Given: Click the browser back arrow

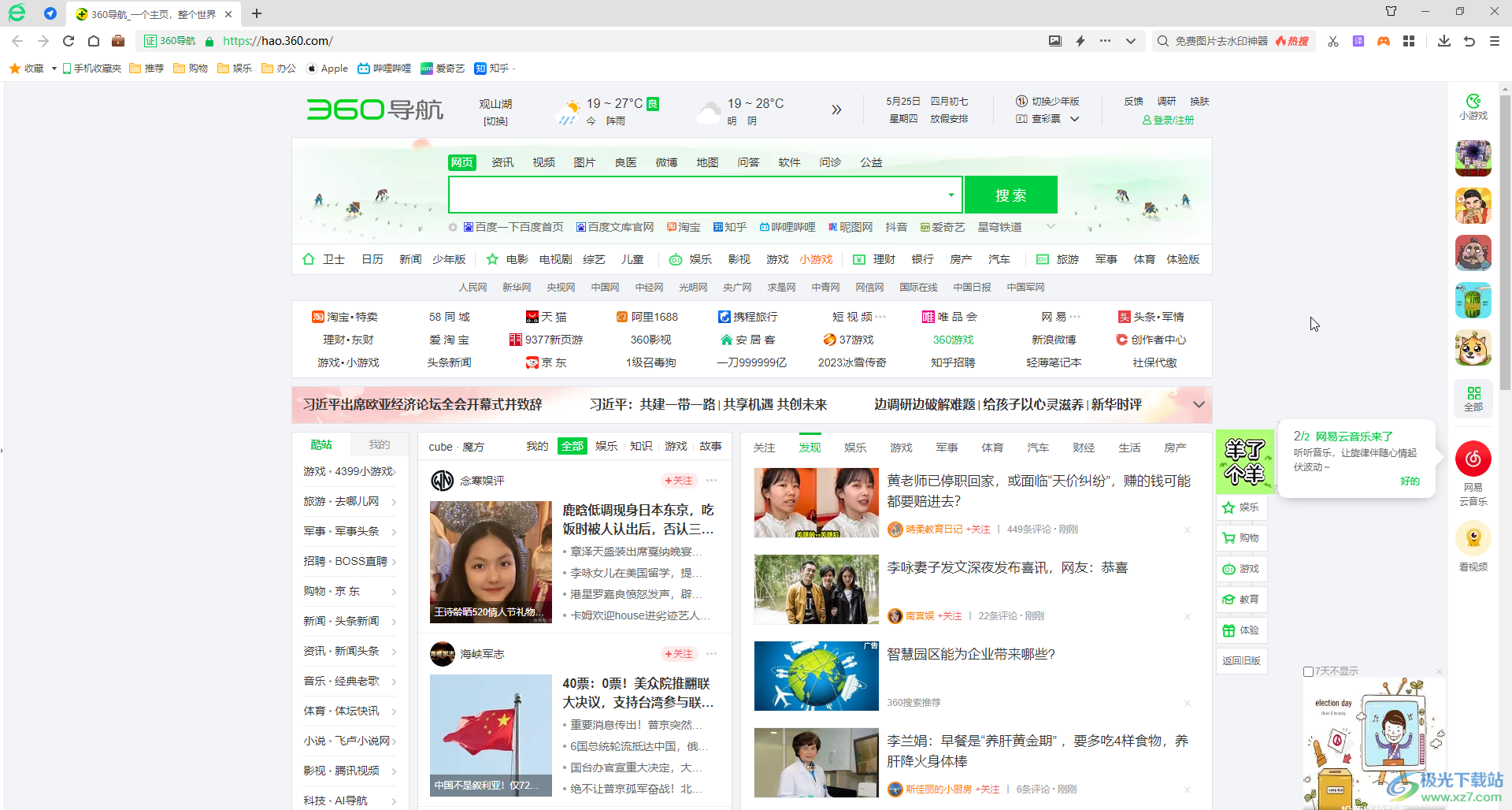Looking at the screenshot, I should (x=17, y=41).
